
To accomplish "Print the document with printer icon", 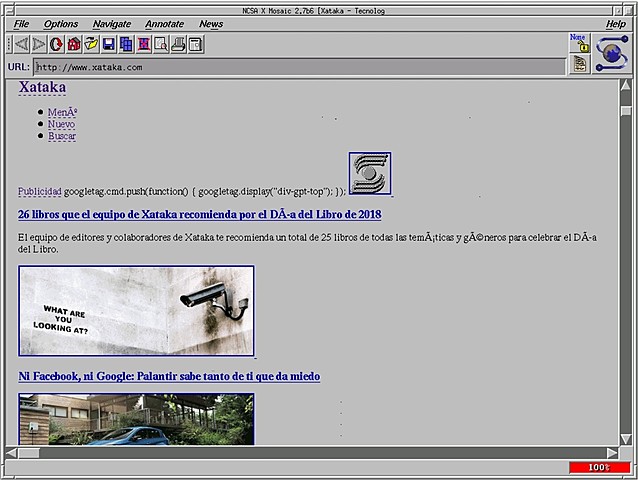I will 179,44.
